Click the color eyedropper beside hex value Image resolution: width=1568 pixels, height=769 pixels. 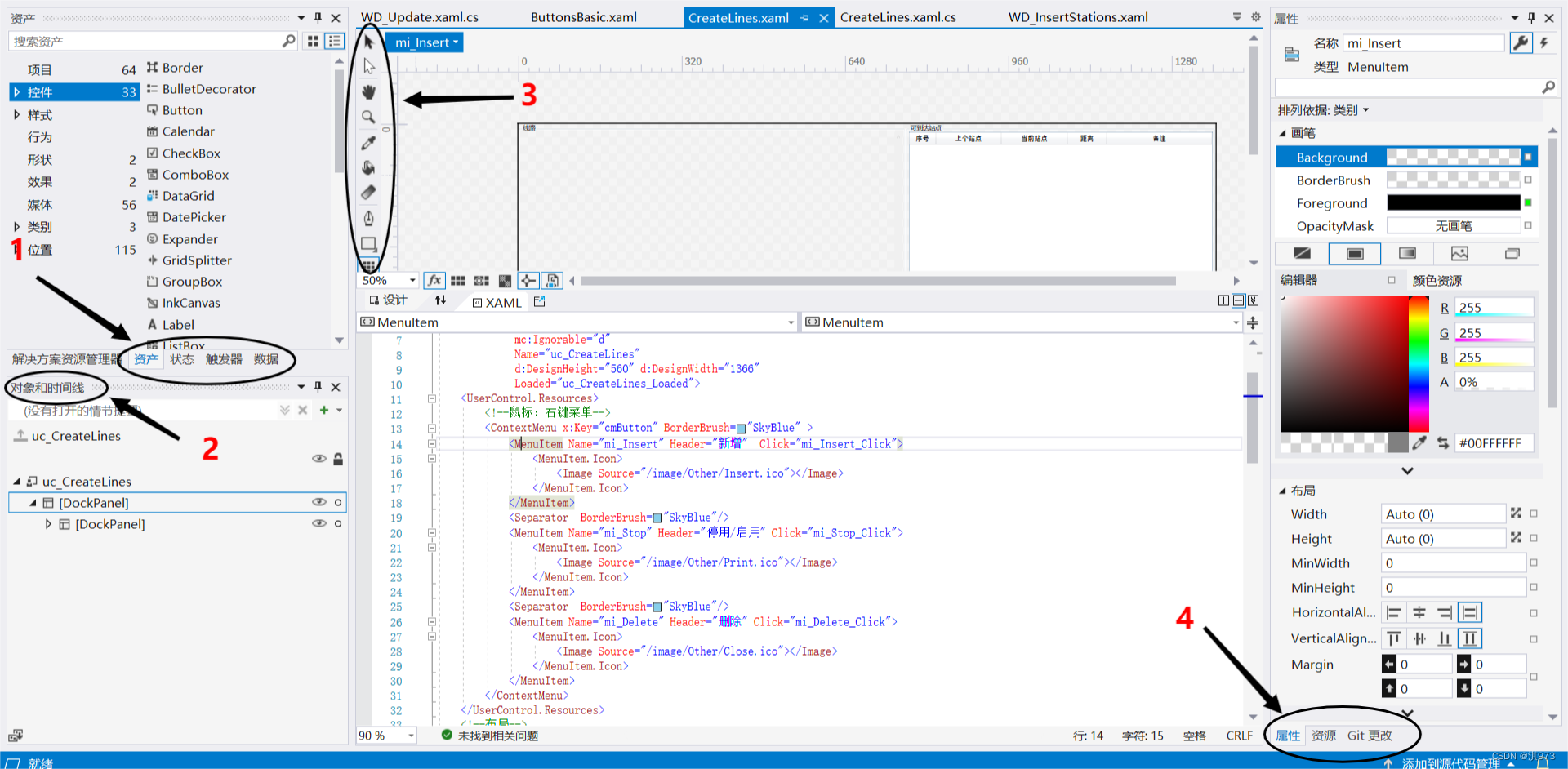coord(1419,442)
